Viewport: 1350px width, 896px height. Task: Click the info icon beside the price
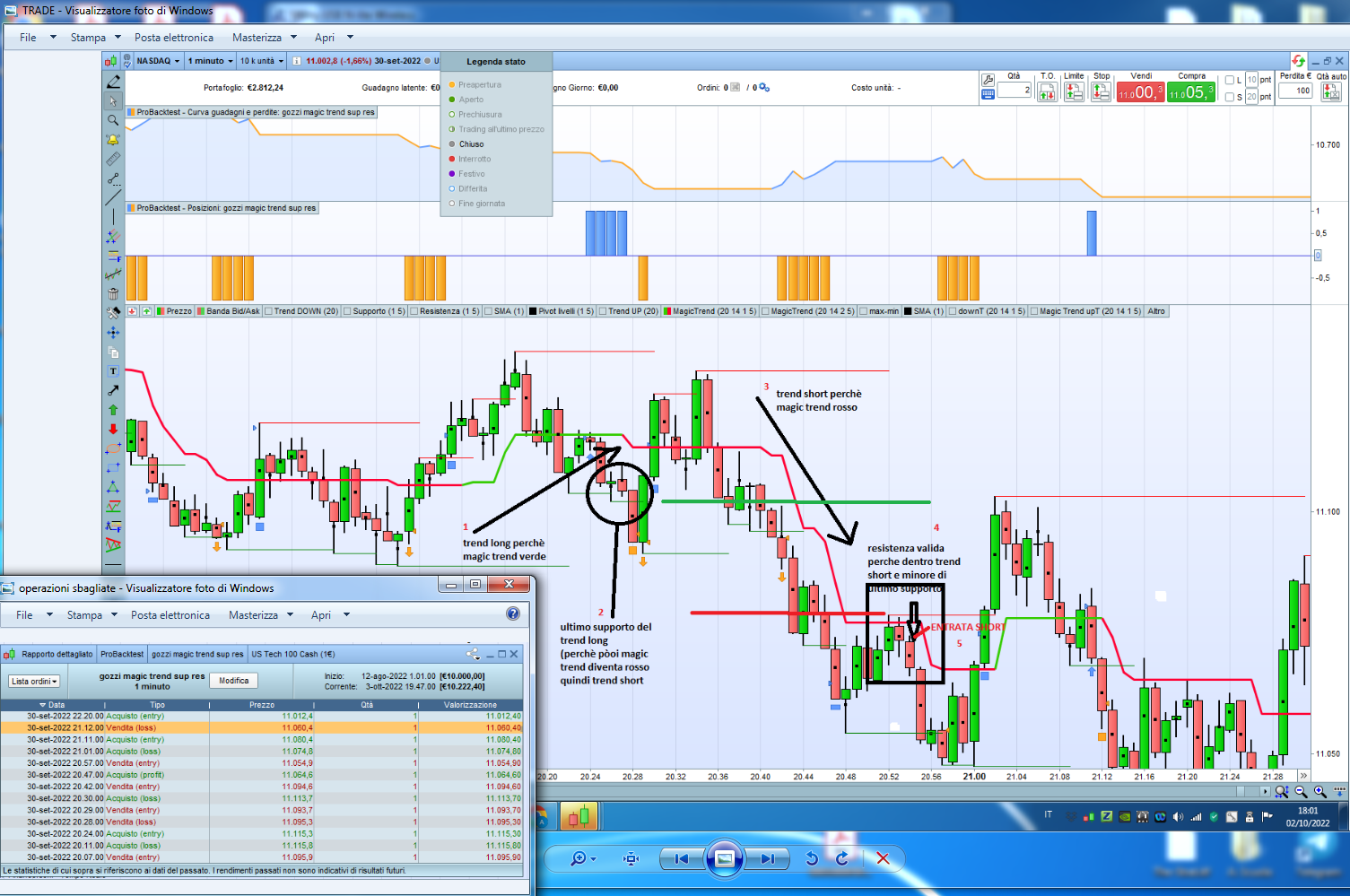coord(297,61)
